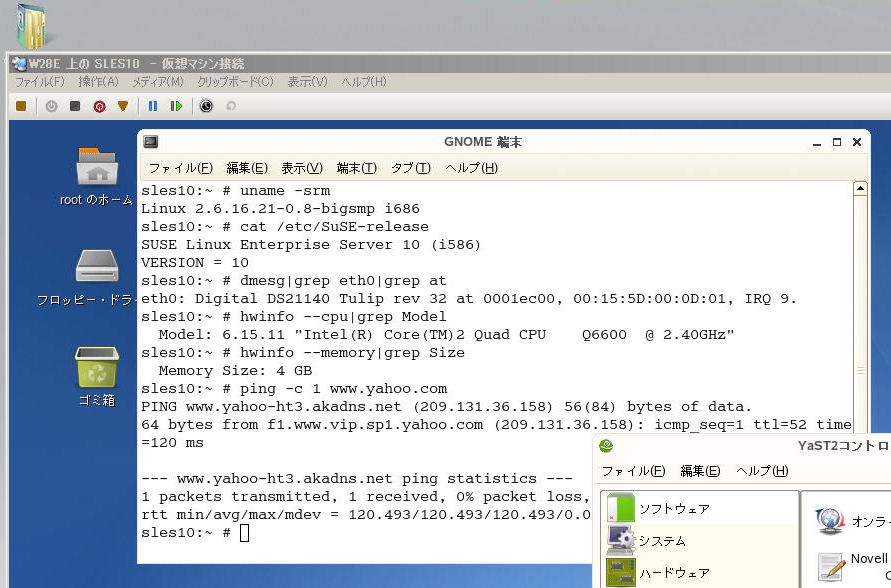
Task: Open the ヘルプ(H) menu in GNOME 端末
Action: point(472,168)
